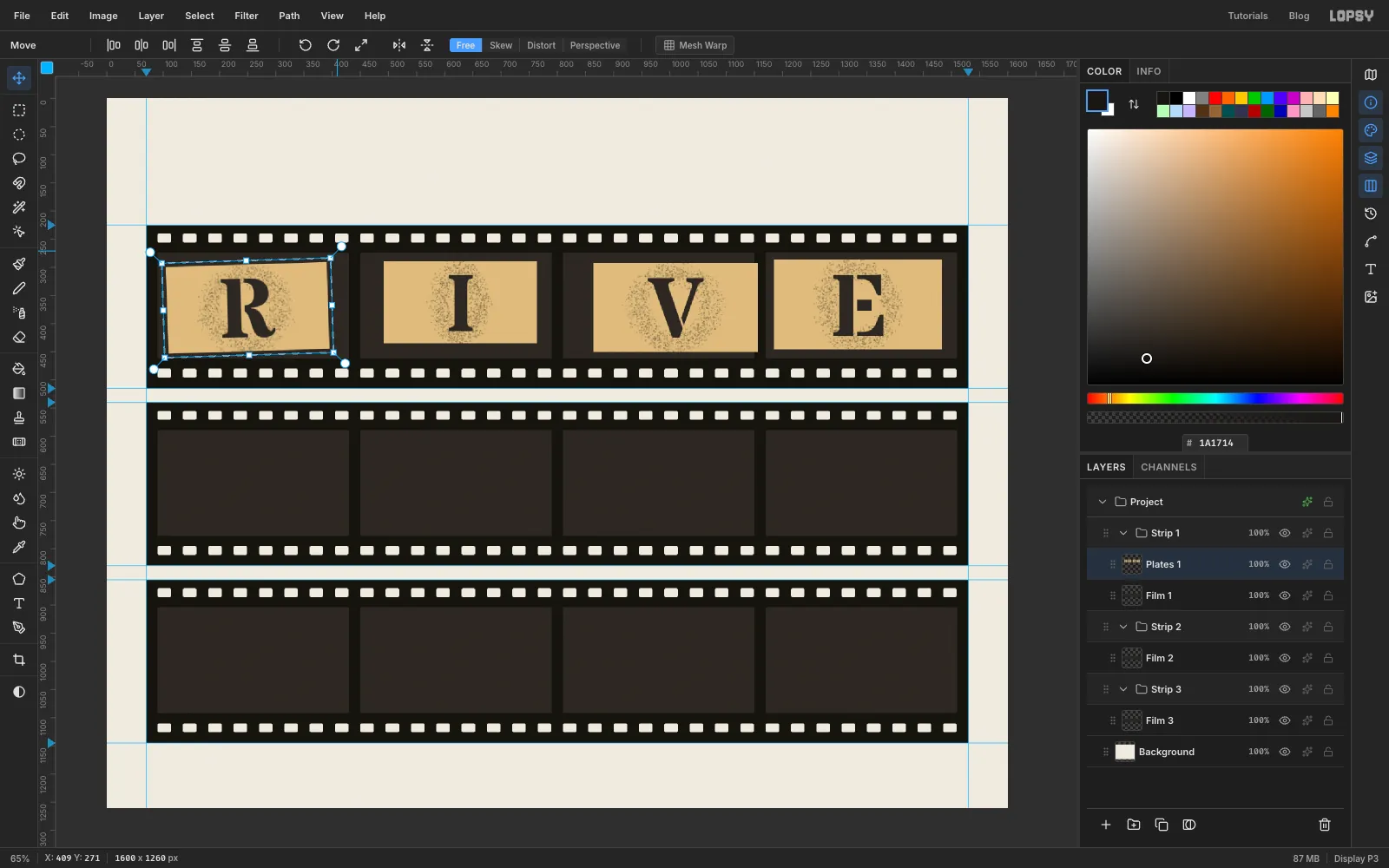The height and width of the screenshot is (868, 1389).
Task: Switch to the Channels tab
Action: click(x=1168, y=467)
